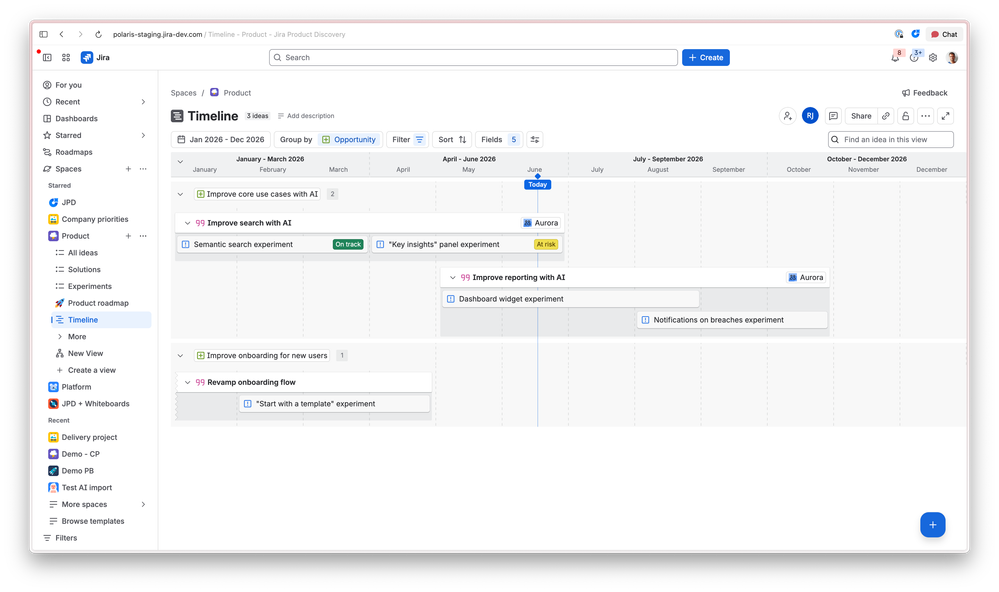The image size is (999, 592).
Task: Open the comments icon next to Share
Action: click(833, 116)
